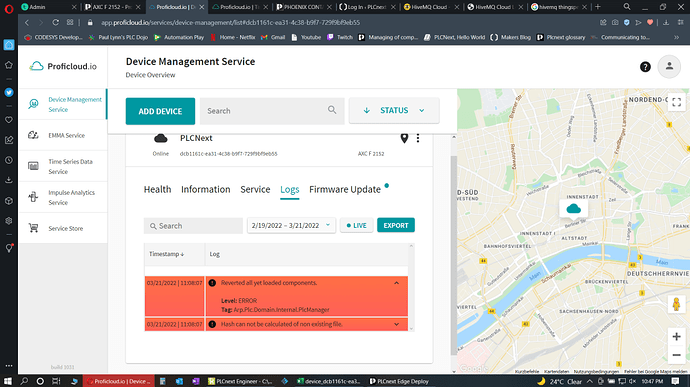Select the Street View pegman

pos(676,304)
